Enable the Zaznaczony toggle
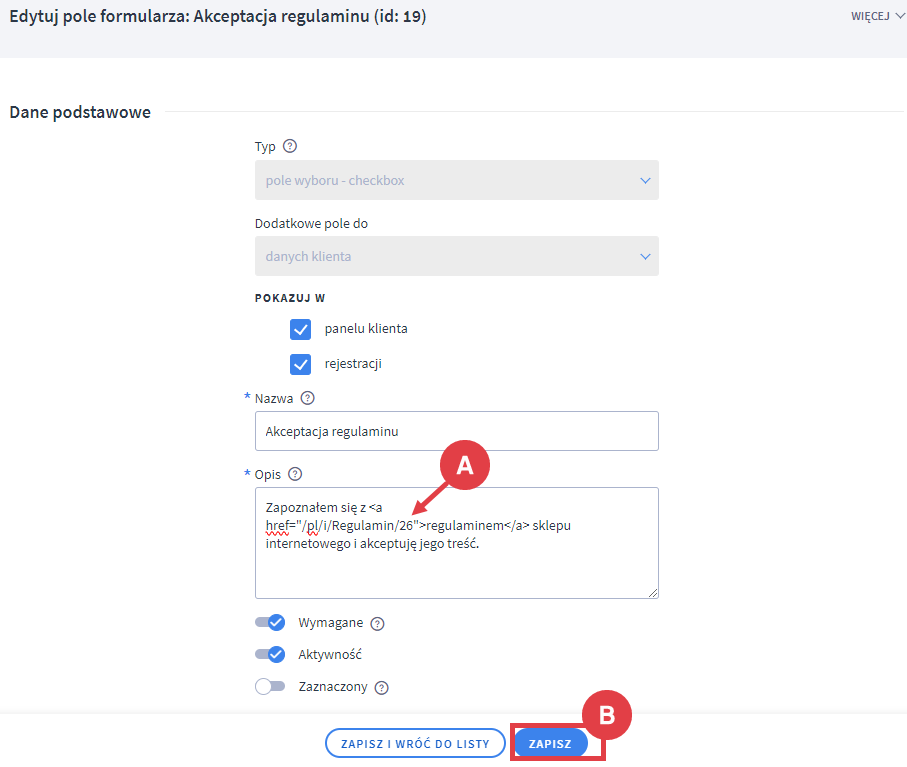The width and height of the screenshot is (907, 767). click(270, 687)
